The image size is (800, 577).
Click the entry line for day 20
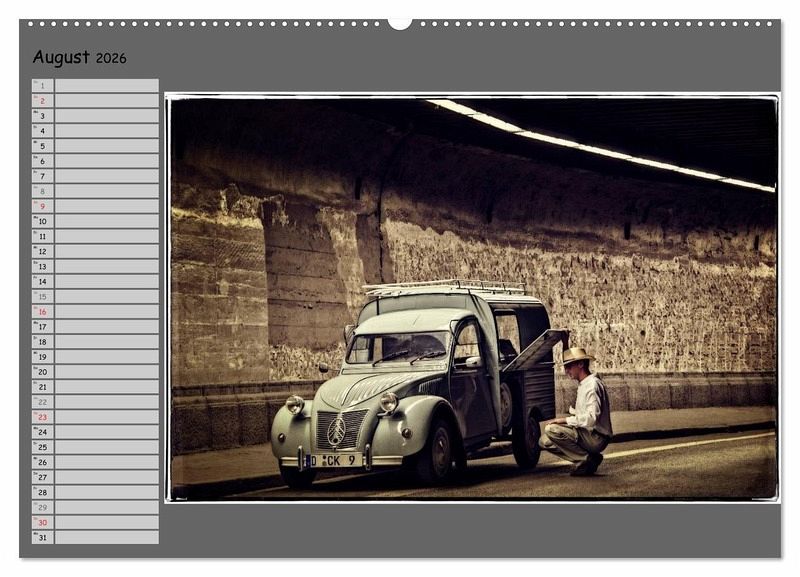(106, 371)
